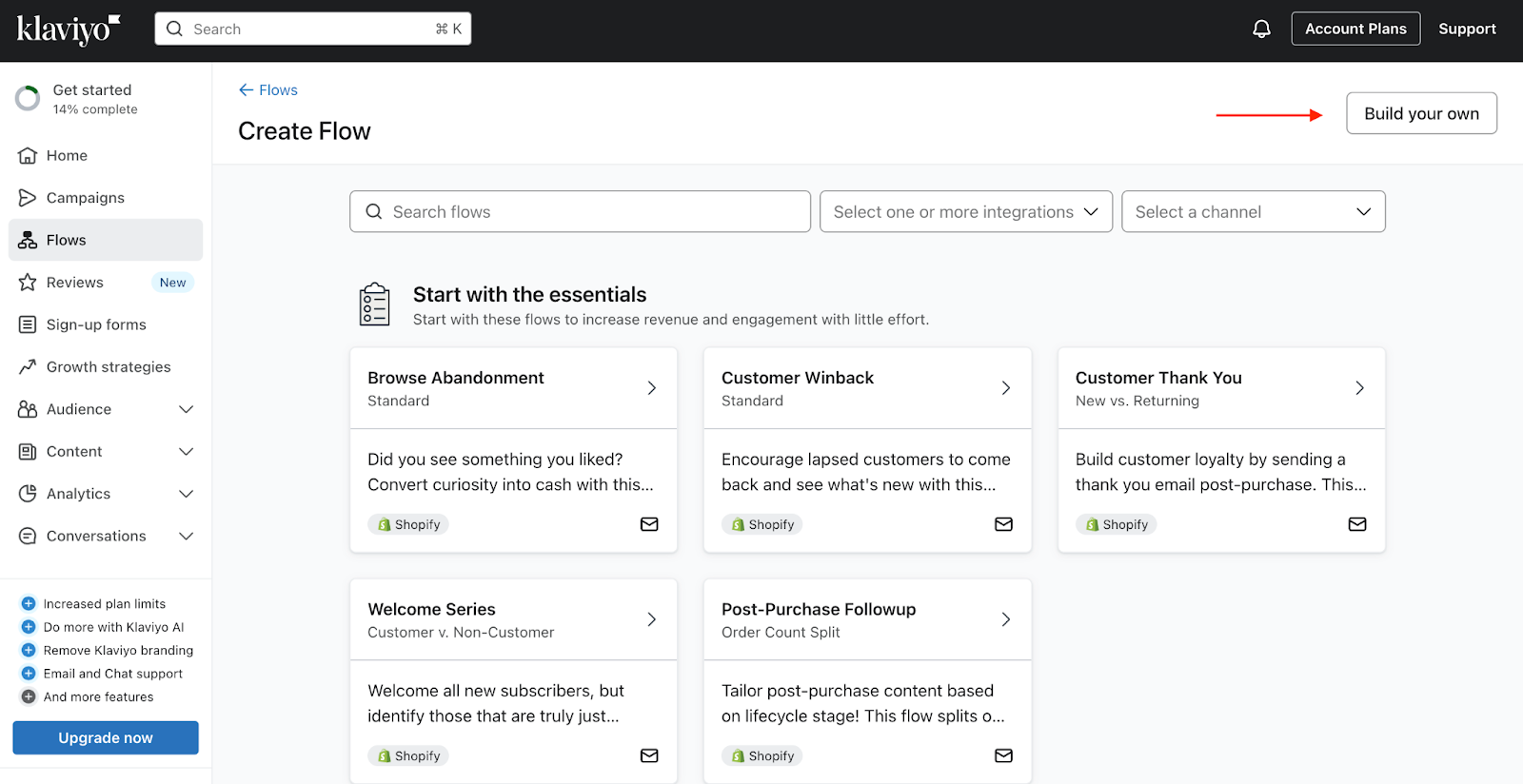The width and height of the screenshot is (1523, 784).
Task: Click the back arrow beside Flows
Action: pos(246,89)
